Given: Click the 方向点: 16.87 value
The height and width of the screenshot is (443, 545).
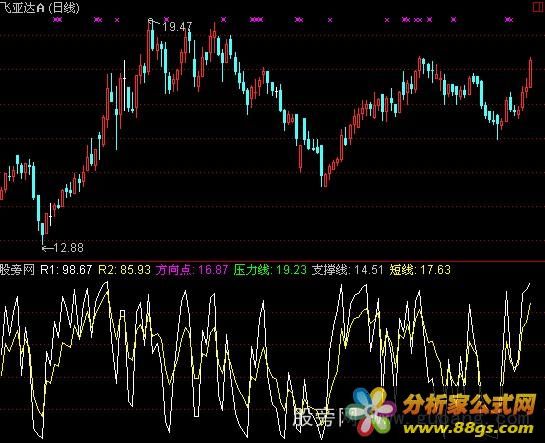Looking at the screenshot, I should click(x=192, y=270).
